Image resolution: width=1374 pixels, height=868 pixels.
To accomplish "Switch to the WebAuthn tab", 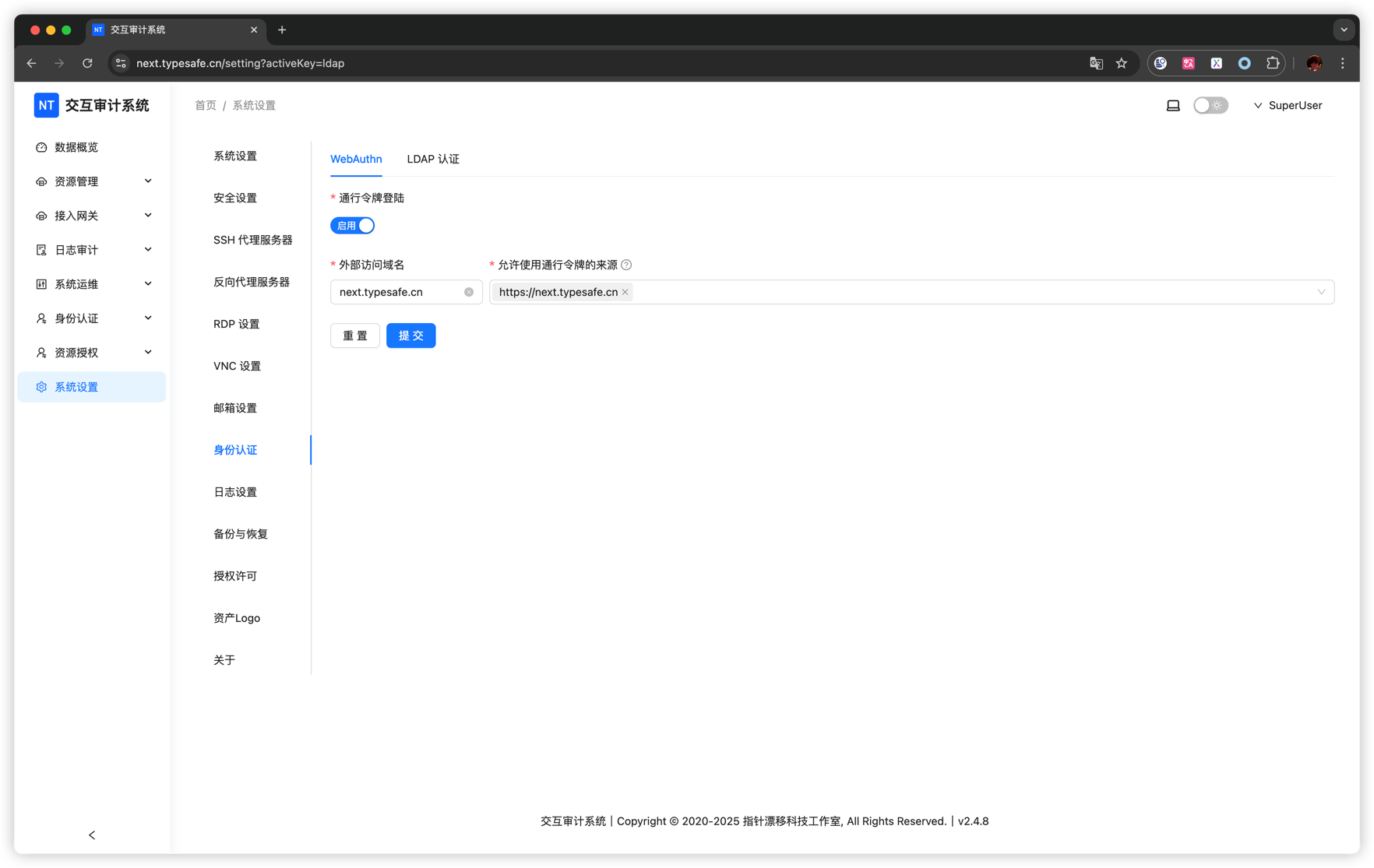I will pos(356,159).
